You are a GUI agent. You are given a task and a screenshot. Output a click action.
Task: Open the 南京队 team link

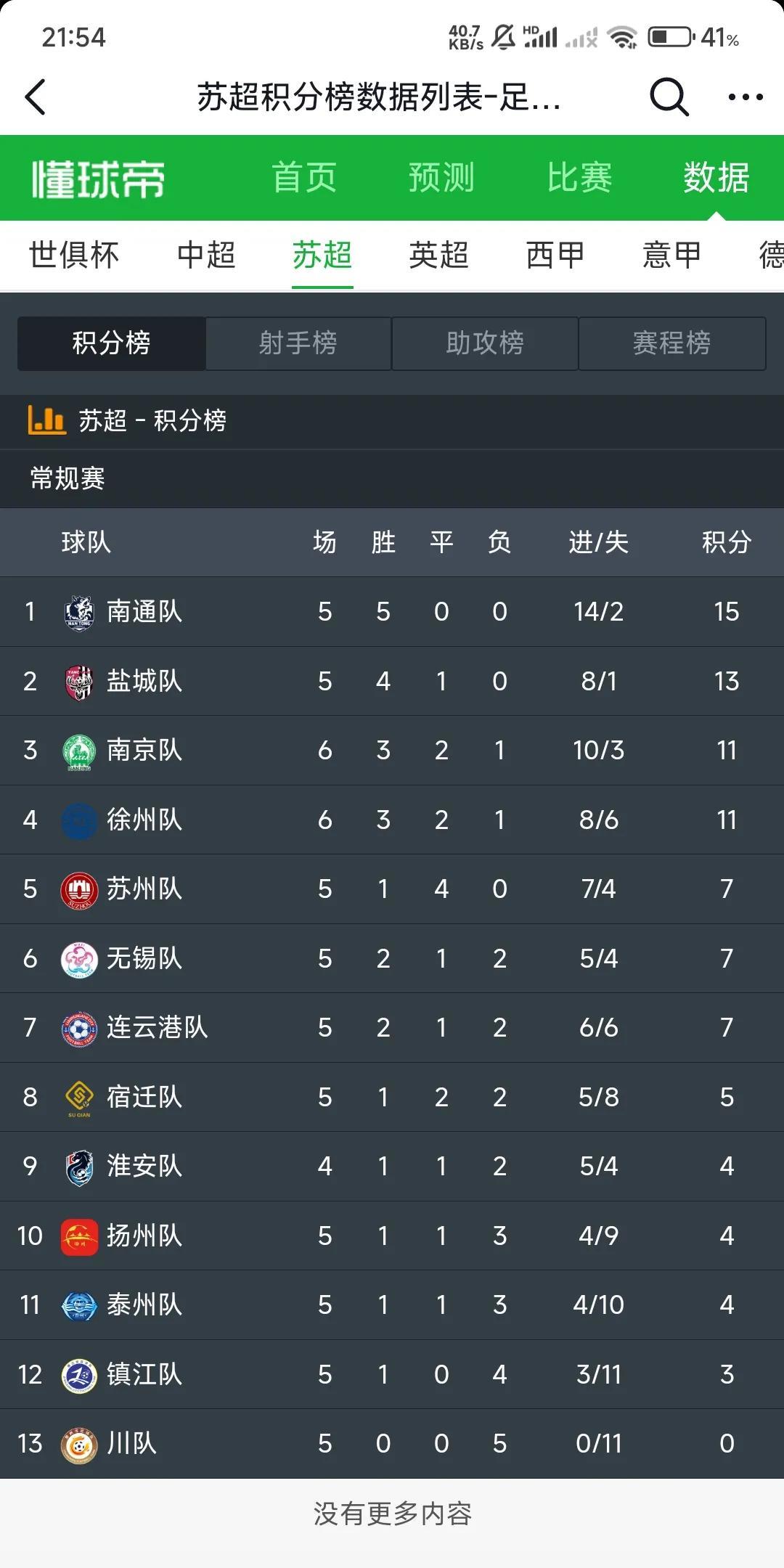point(144,751)
